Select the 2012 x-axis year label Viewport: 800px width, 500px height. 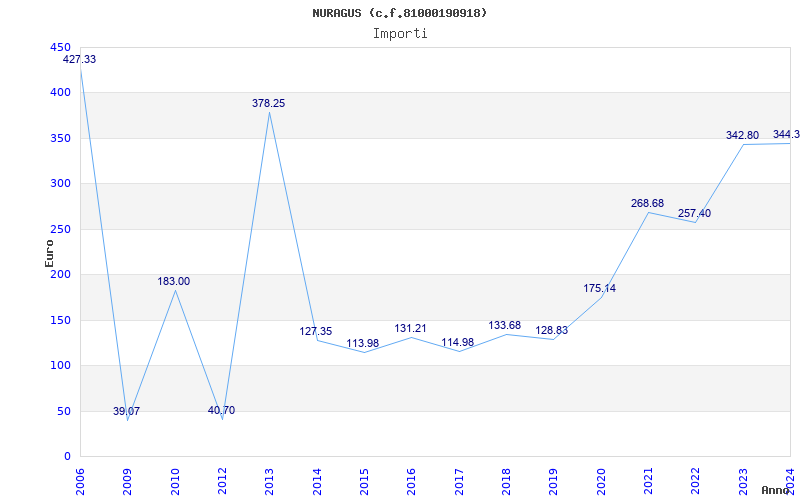click(x=222, y=482)
